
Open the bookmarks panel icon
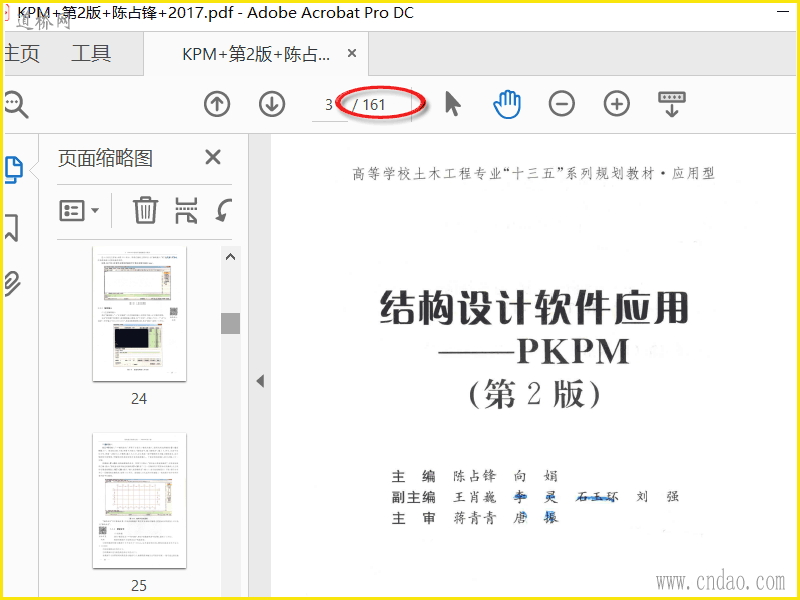(12, 227)
